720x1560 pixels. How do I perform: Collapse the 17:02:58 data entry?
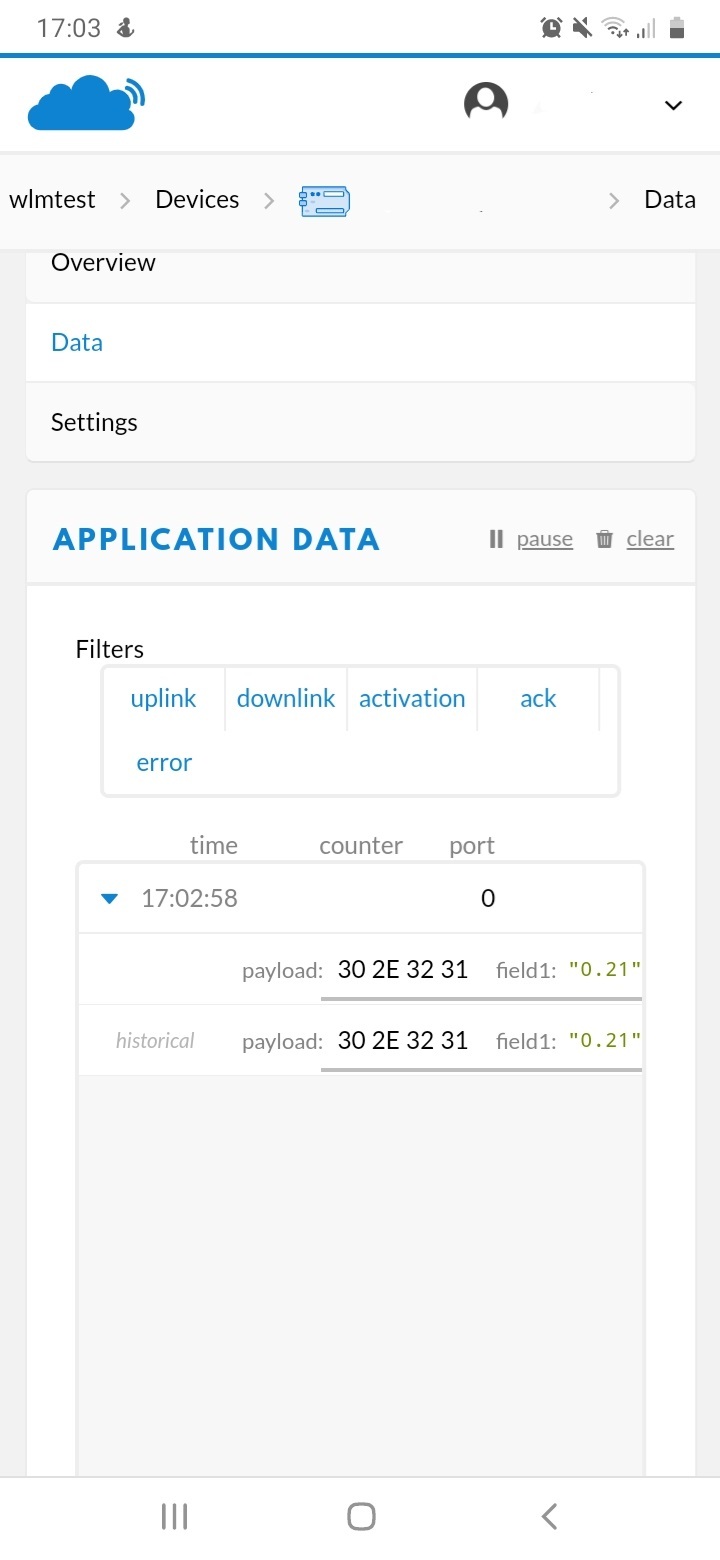tap(108, 898)
